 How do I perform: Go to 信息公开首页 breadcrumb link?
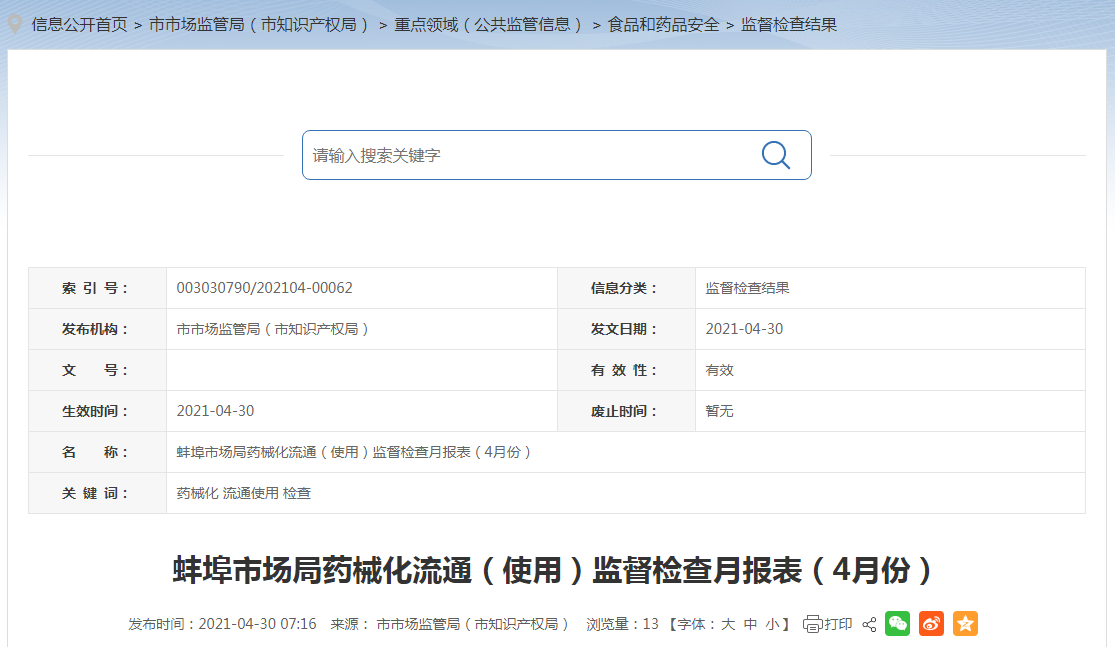coord(80,25)
